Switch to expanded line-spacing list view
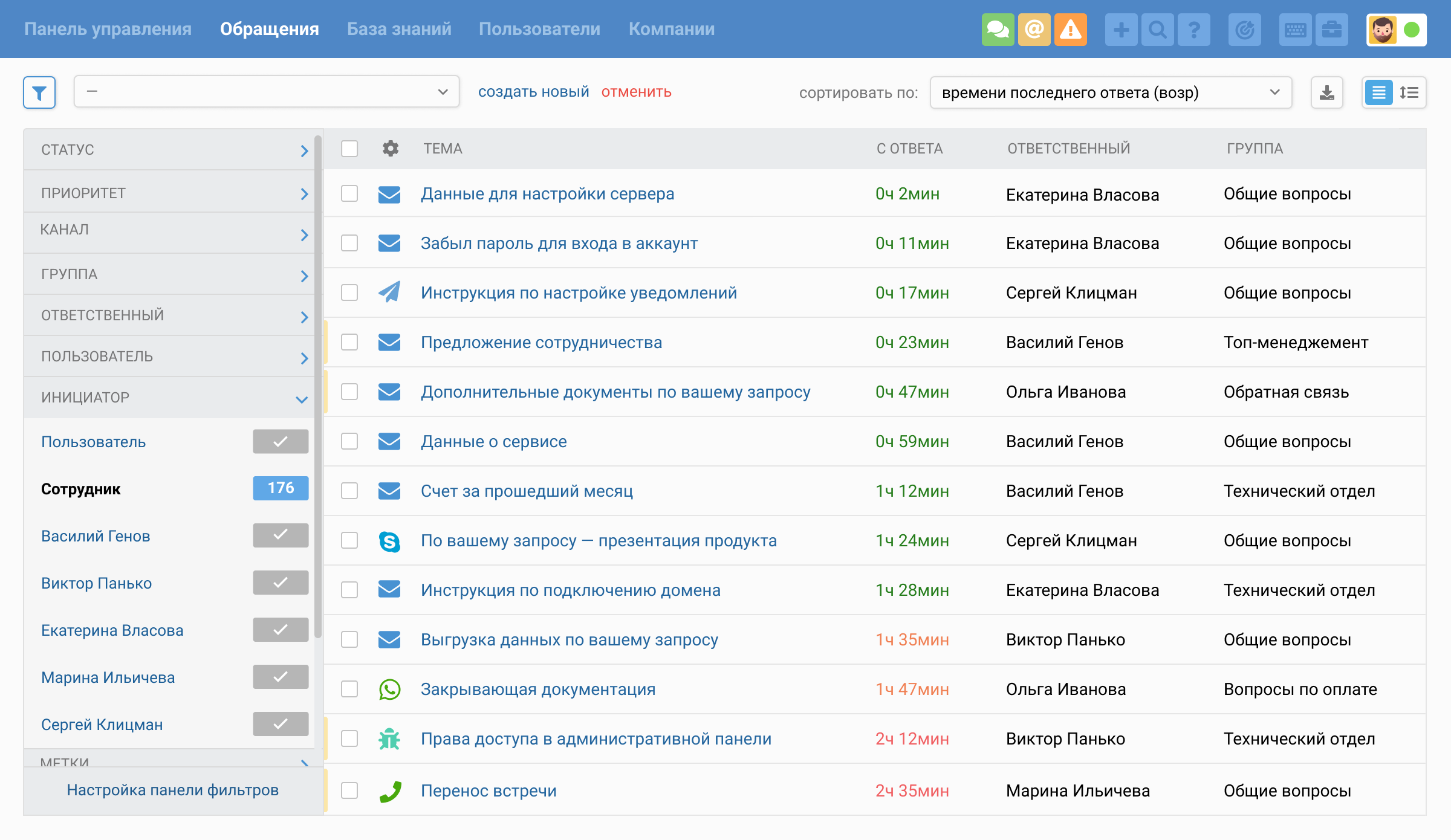Screen dimensions: 1451x840 click(1409, 92)
